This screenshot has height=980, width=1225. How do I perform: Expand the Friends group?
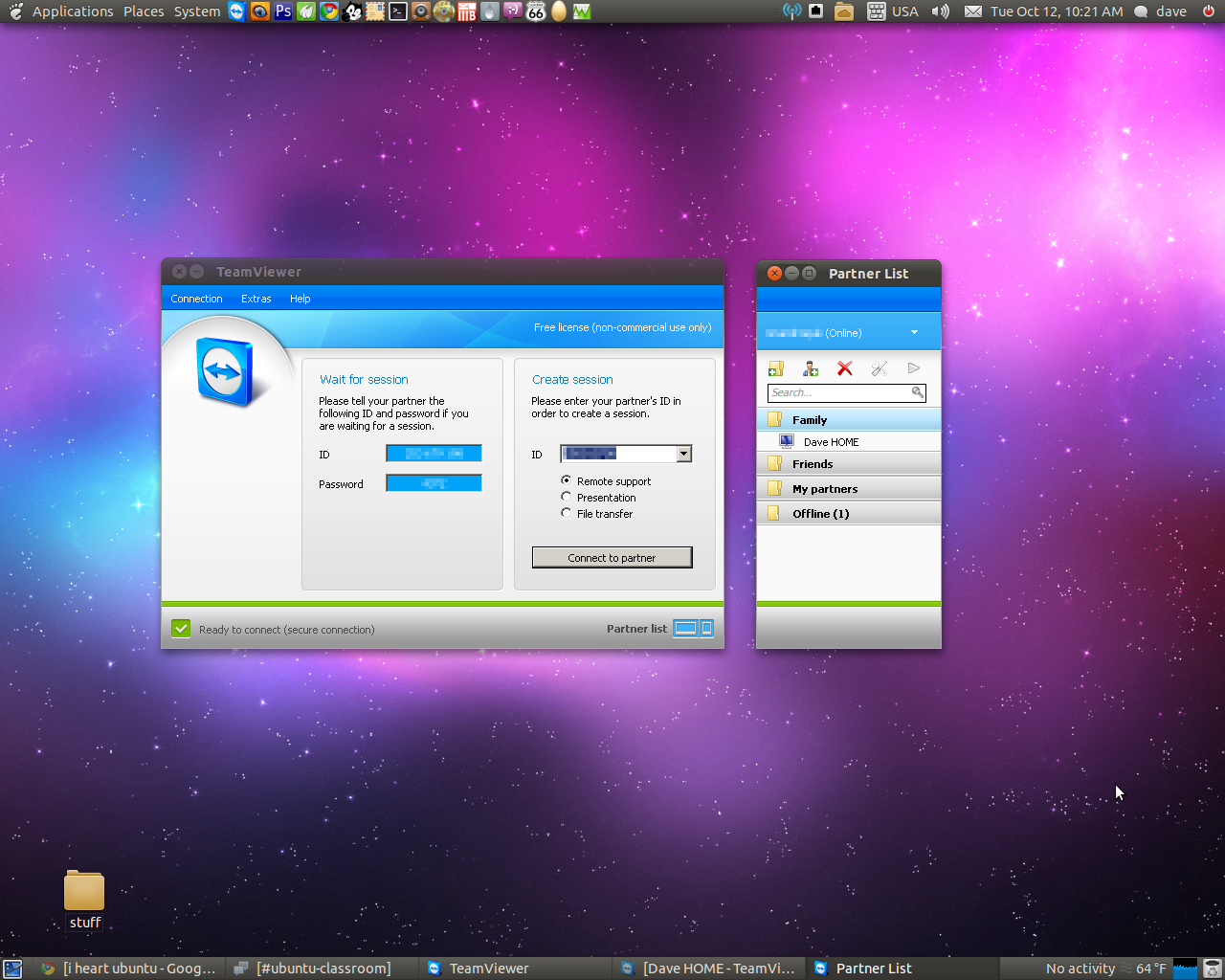[x=848, y=463]
